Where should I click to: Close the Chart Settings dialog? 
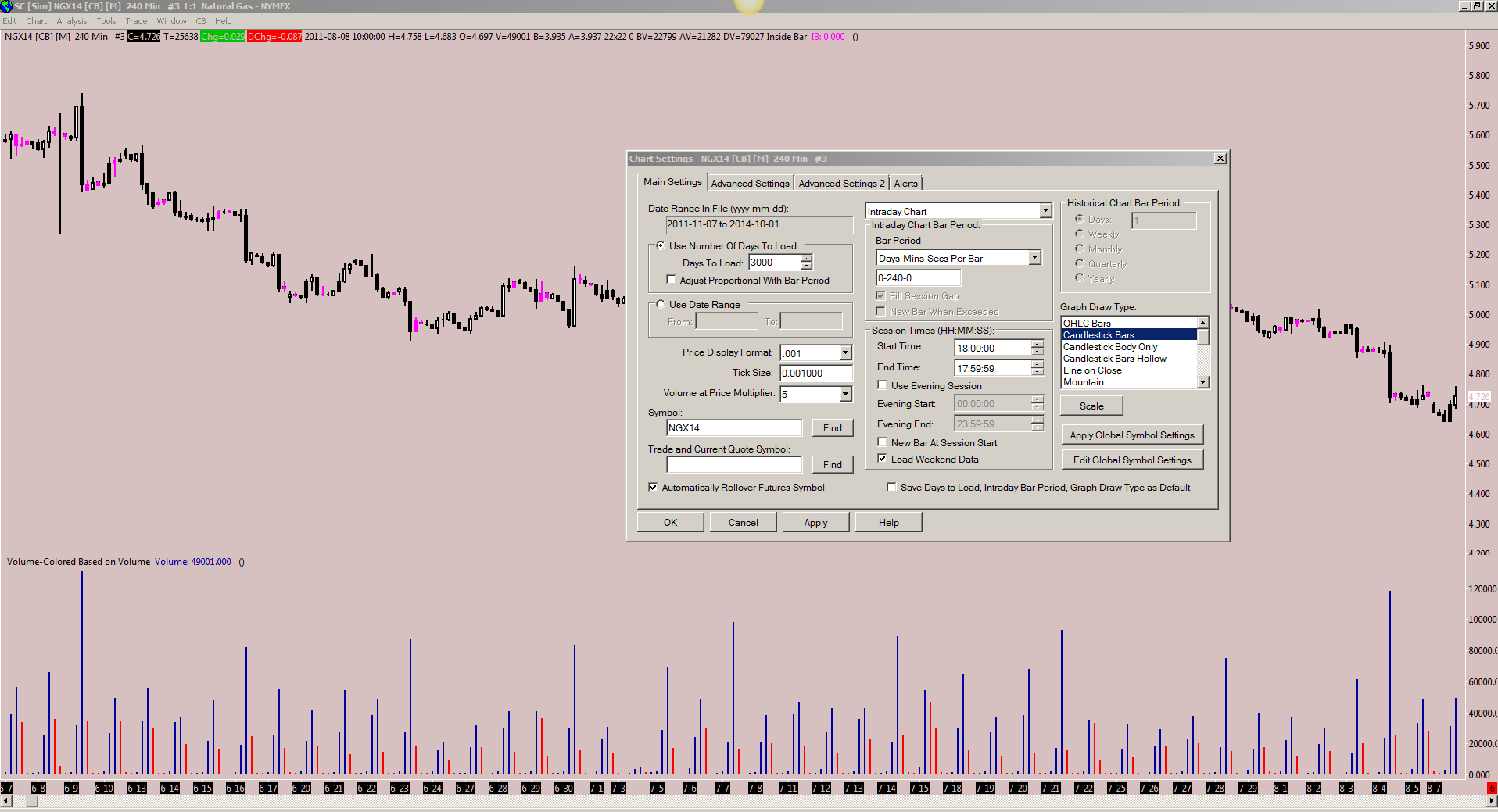[1220, 159]
